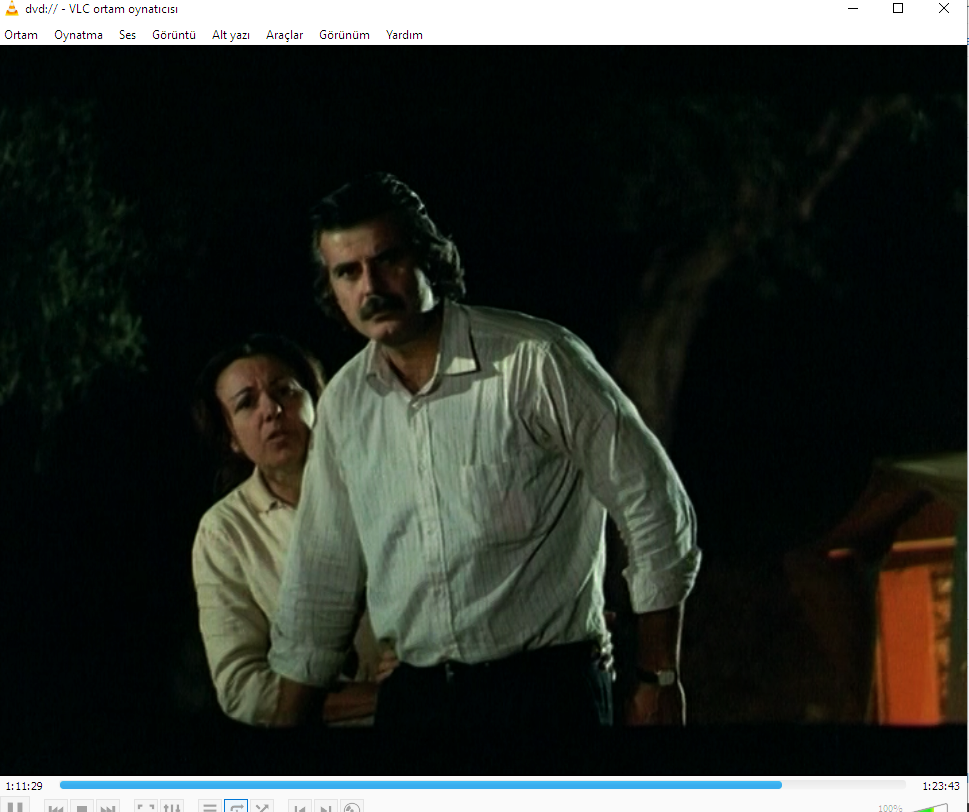Click elapsed time 1:11:29 label
This screenshot has height=812, width=969.
point(24,786)
